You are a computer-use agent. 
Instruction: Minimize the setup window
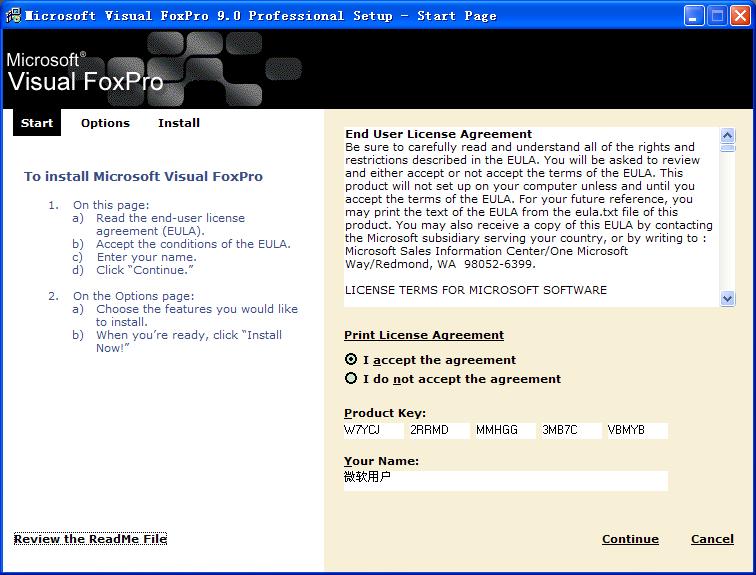[x=694, y=15]
